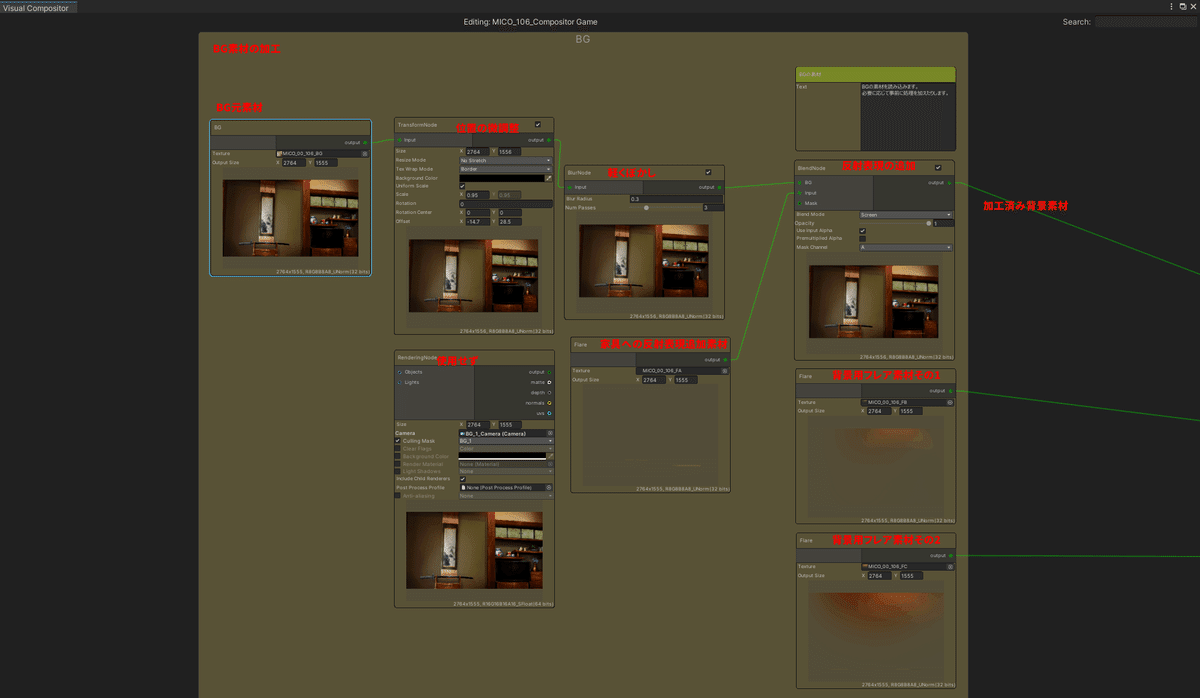1200x698 pixels.
Task: Toggle Use Input Alpha checkbox
Action: (x=862, y=231)
